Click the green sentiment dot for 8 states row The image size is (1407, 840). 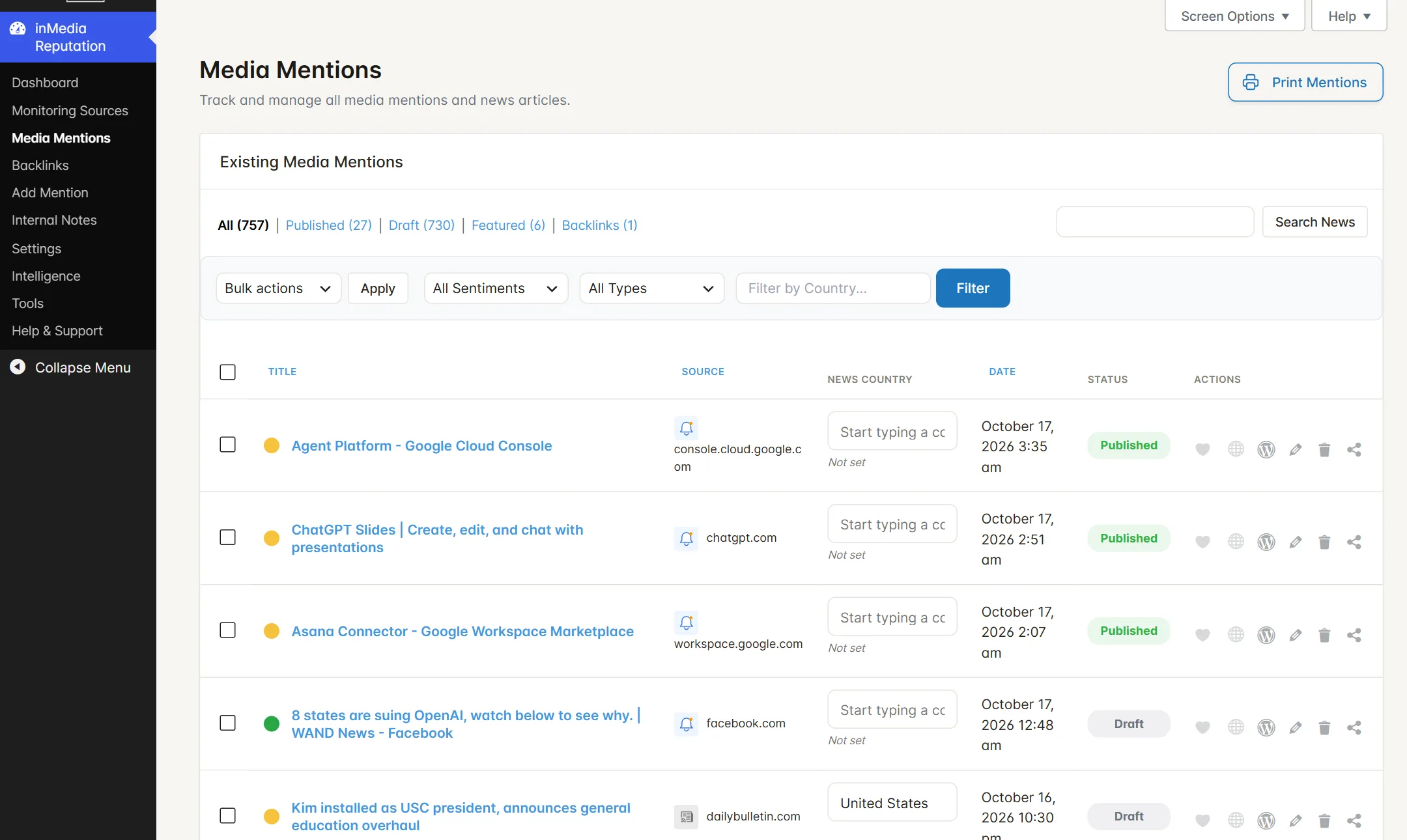[x=272, y=723]
